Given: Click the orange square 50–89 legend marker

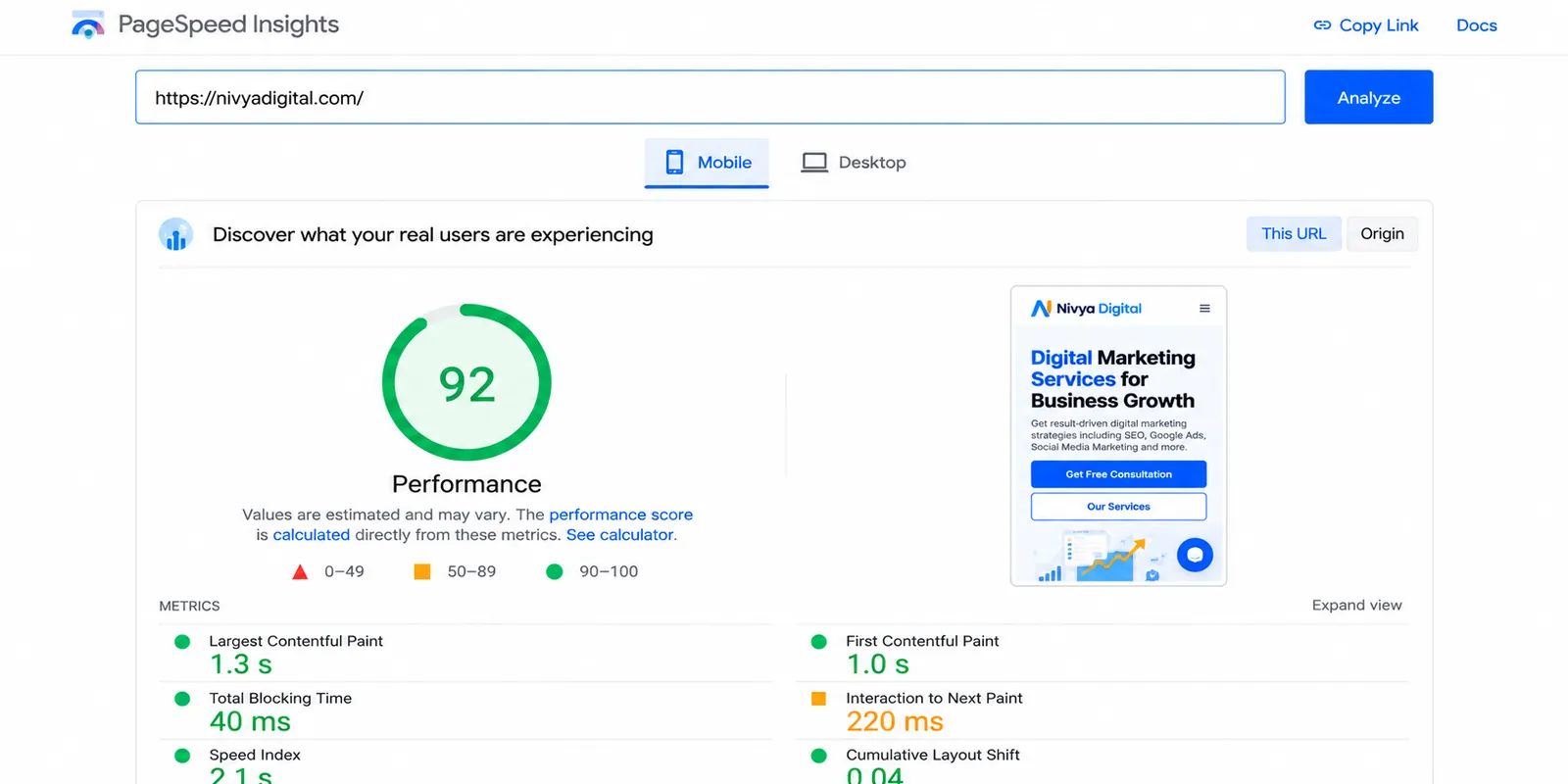Looking at the screenshot, I should tap(422, 571).
